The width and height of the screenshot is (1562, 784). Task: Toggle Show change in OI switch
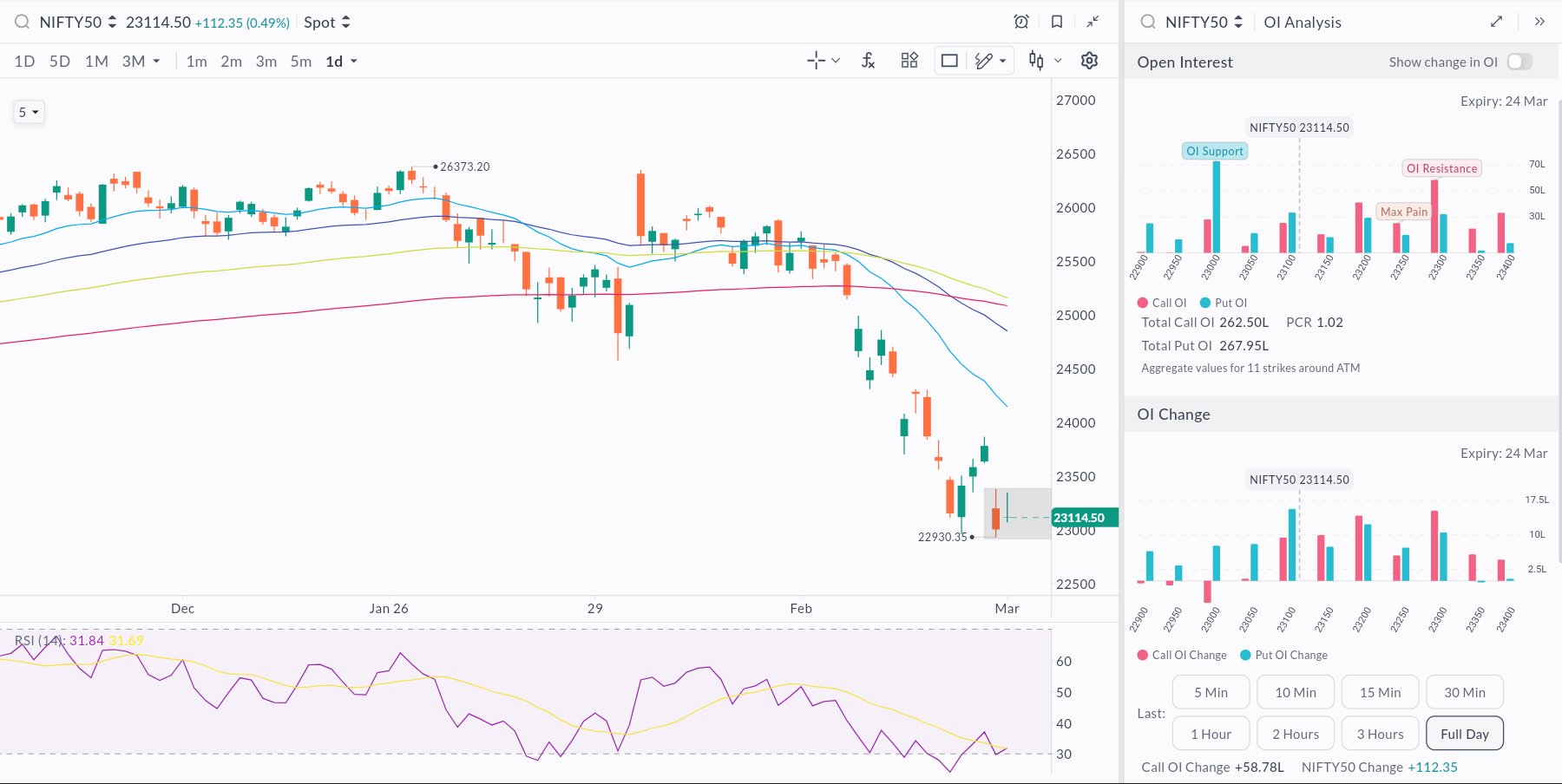[1519, 62]
